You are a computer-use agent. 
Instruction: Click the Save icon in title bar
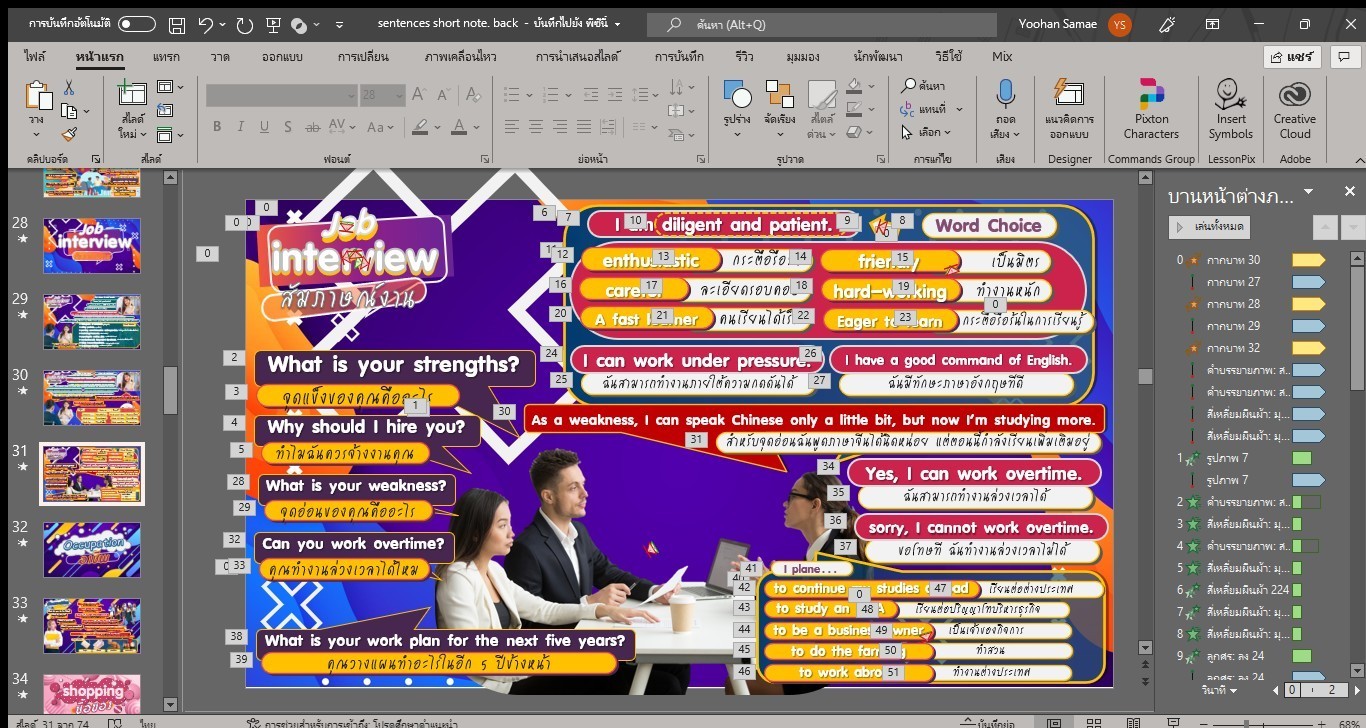click(x=176, y=24)
